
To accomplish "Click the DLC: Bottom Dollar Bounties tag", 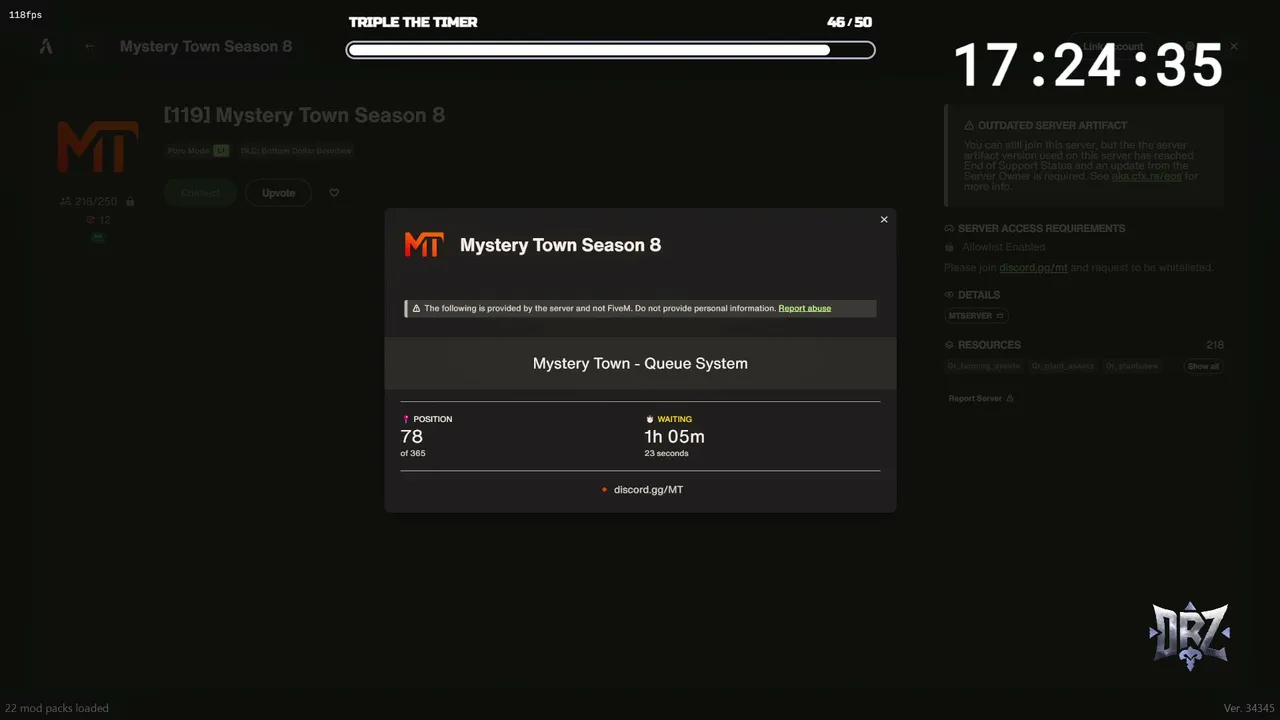I will 296,151.
